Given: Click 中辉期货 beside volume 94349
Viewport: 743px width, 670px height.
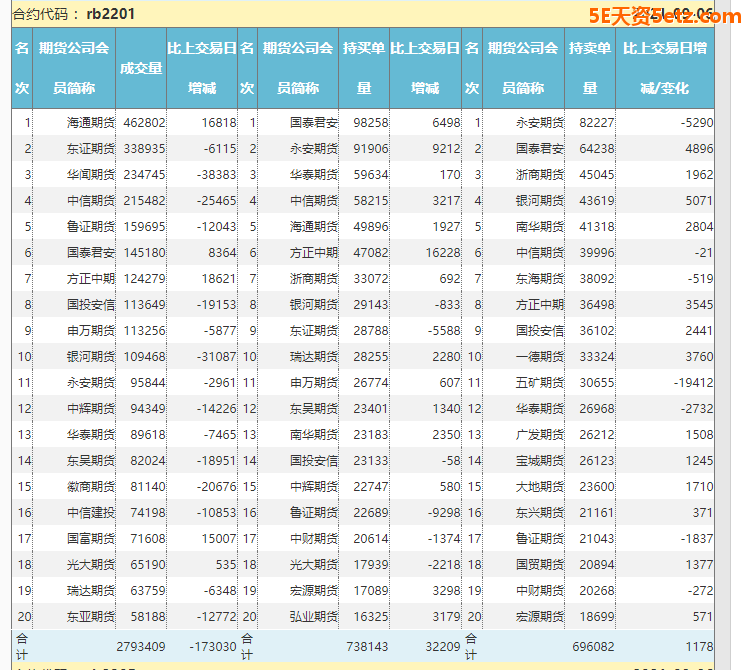Looking at the screenshot, I should [x=91, y=409].
